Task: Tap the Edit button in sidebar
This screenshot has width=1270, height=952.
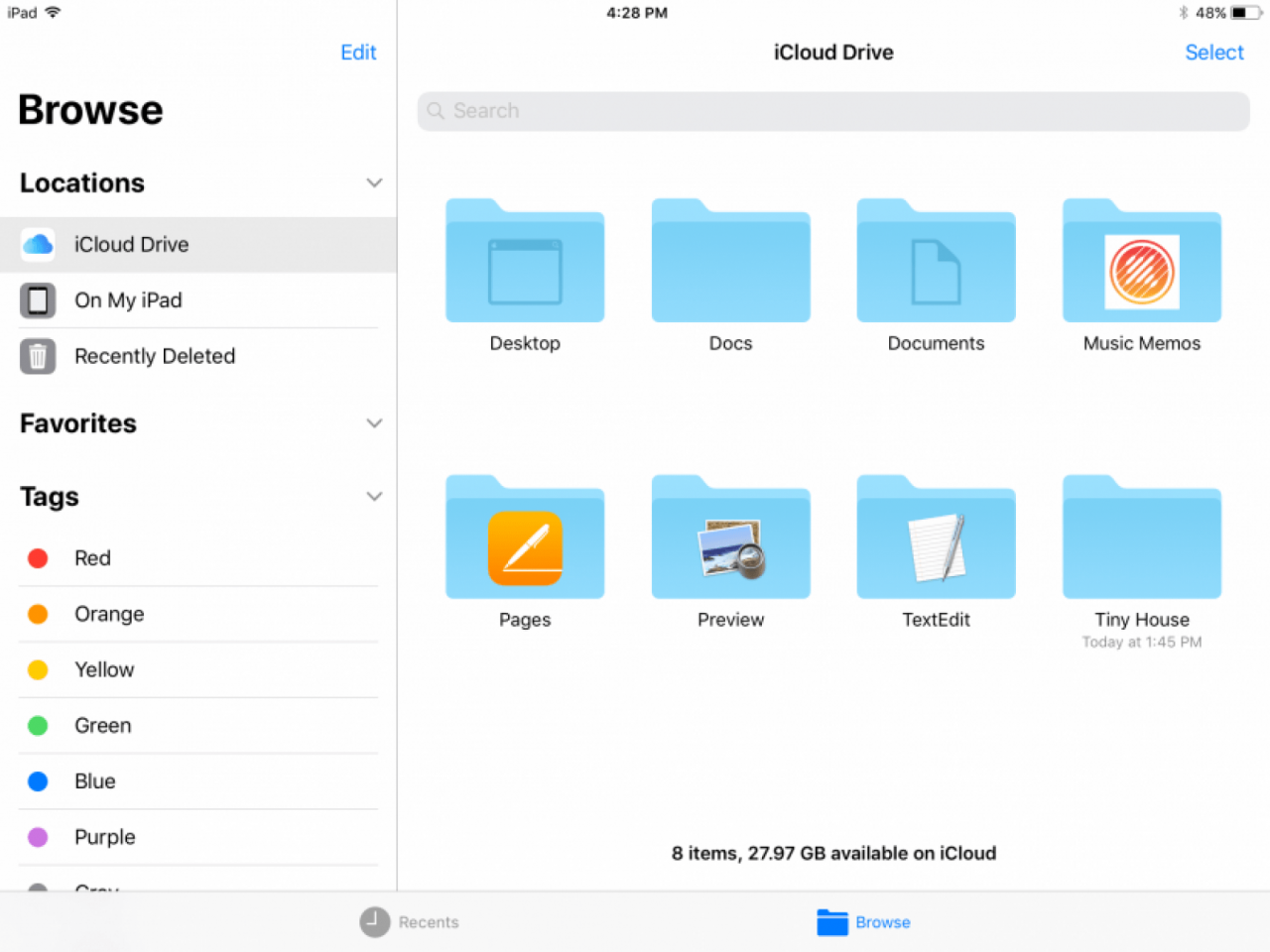Action: 358,53
